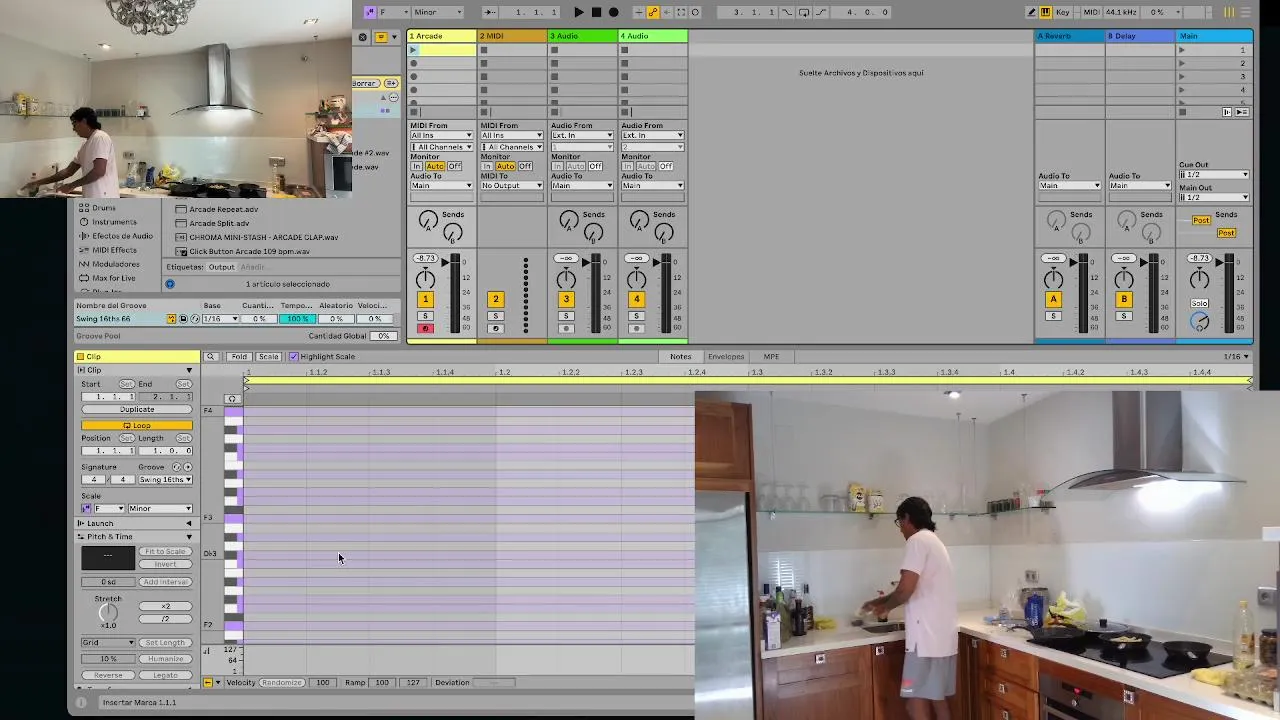Toggle Scale Mode icon in control bar
Screen dimensions: 1280x720
tap(369, 12)
